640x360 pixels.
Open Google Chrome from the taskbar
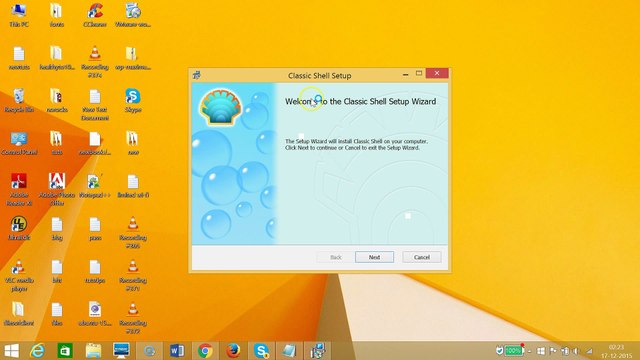205,351
